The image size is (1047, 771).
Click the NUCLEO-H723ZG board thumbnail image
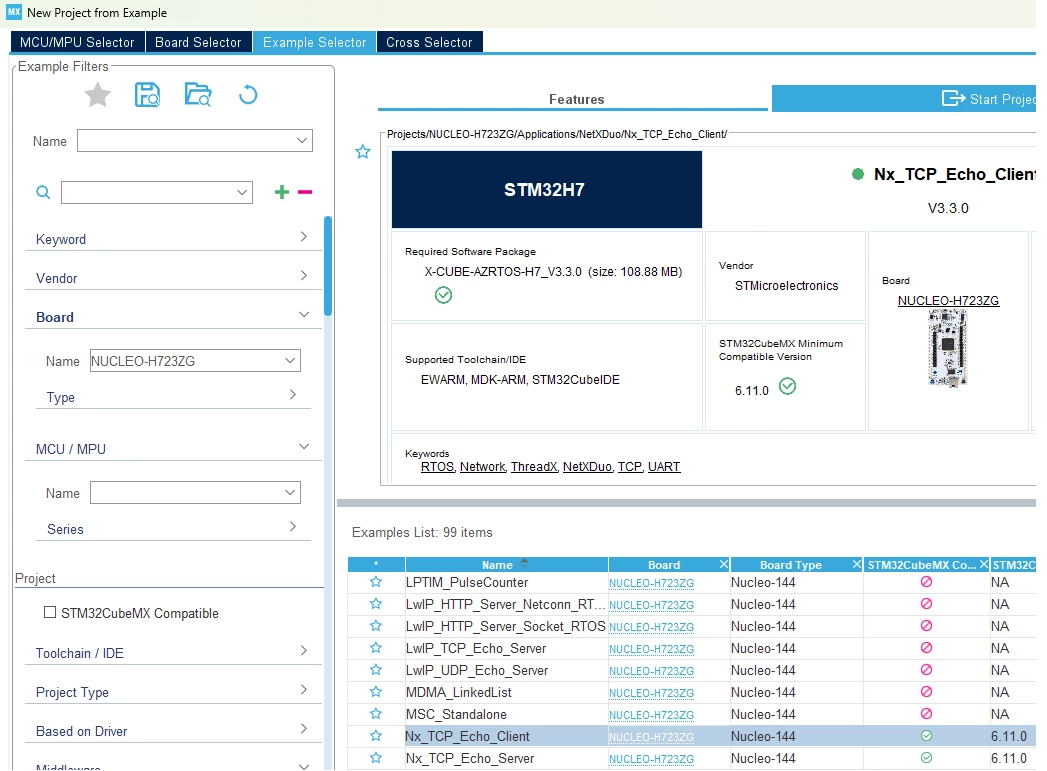pyautogui.click(x=948, y=348)
